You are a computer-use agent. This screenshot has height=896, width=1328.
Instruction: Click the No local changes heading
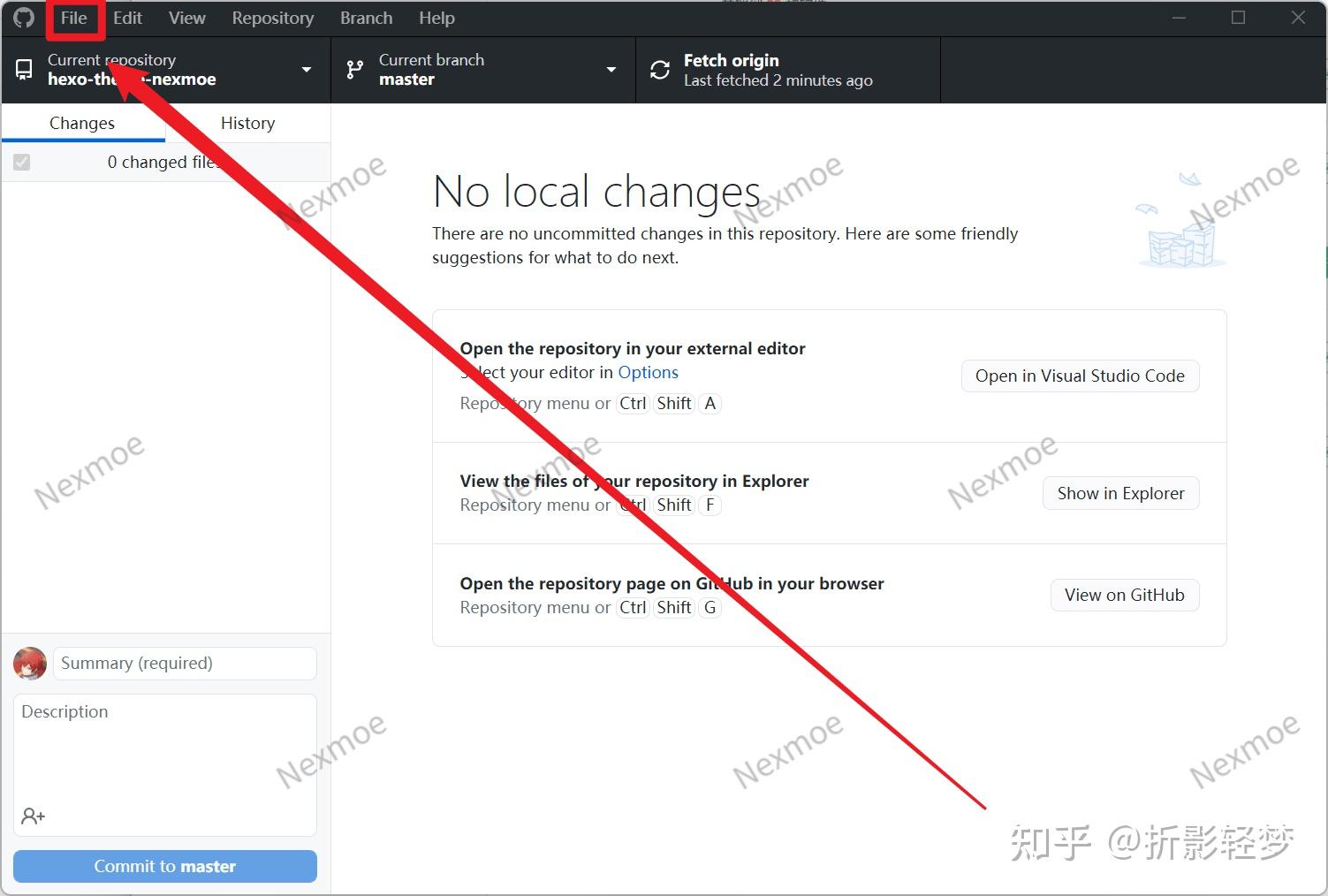[596, 191]
